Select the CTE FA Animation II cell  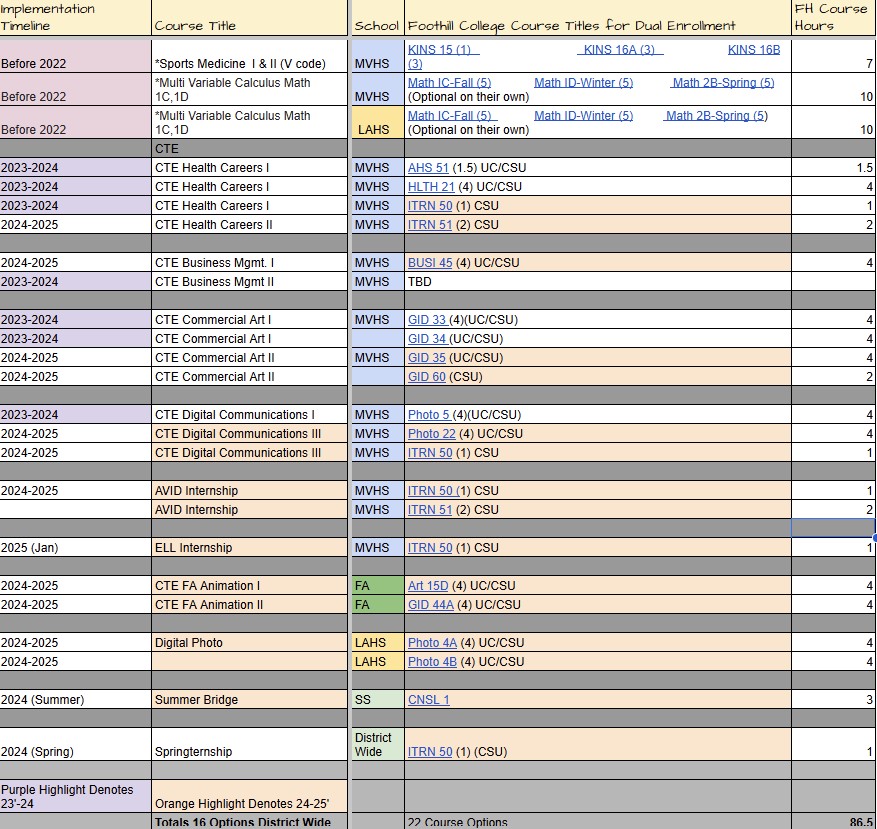click(x=249, y=605)
